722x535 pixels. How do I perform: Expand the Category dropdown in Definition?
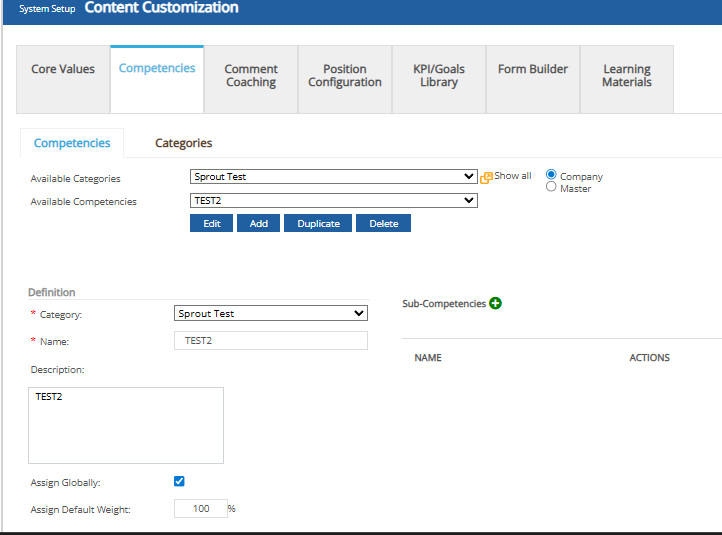point(271,314)
